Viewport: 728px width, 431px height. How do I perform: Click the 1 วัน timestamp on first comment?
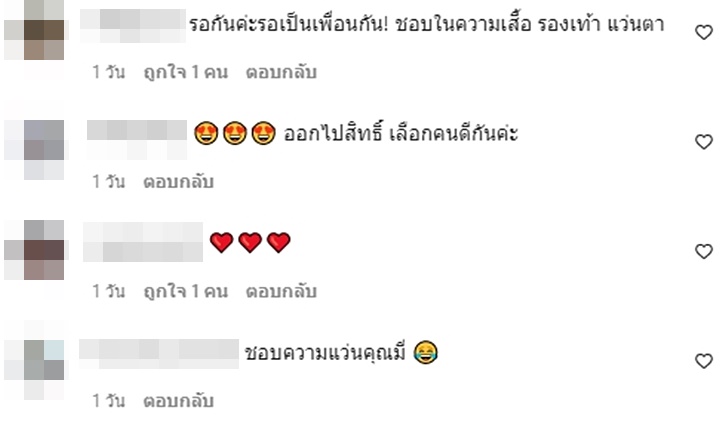109,72
